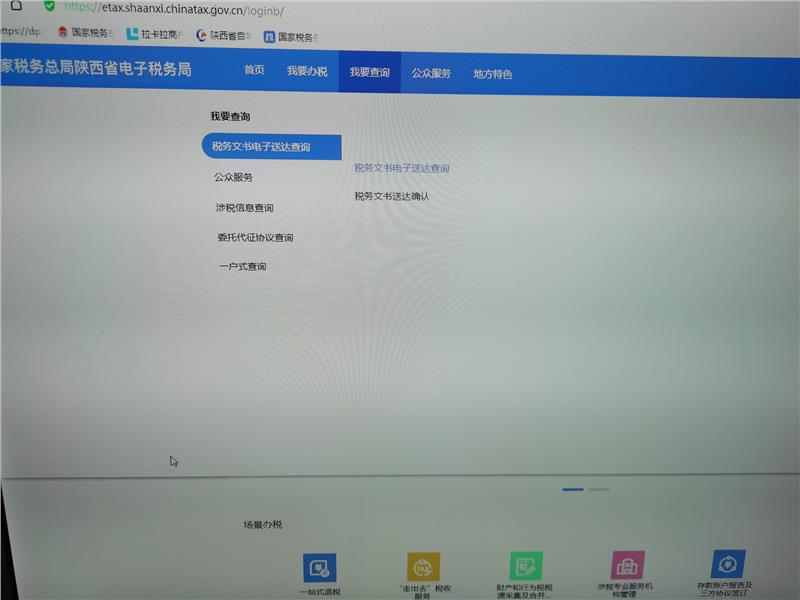Viewport: 800px width, 600px height.
Task: Click the gray second carousel indicator
Action: click(599, 489)
